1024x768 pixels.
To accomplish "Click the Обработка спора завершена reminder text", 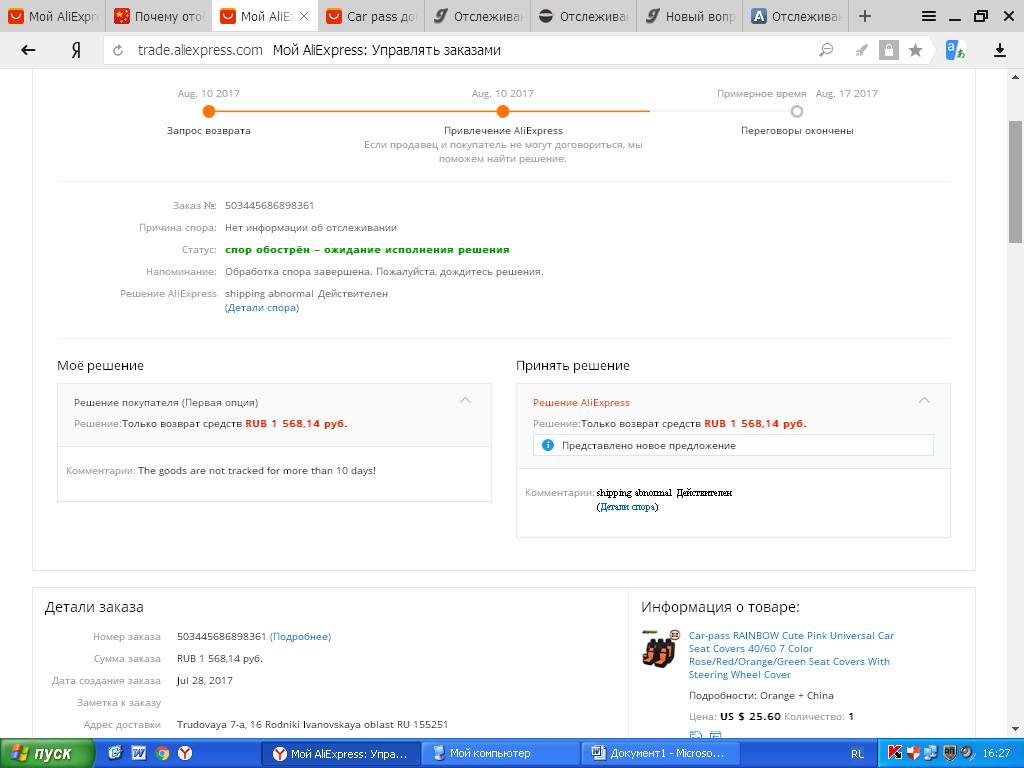I will pyautogui.click(x=384, y=272).
